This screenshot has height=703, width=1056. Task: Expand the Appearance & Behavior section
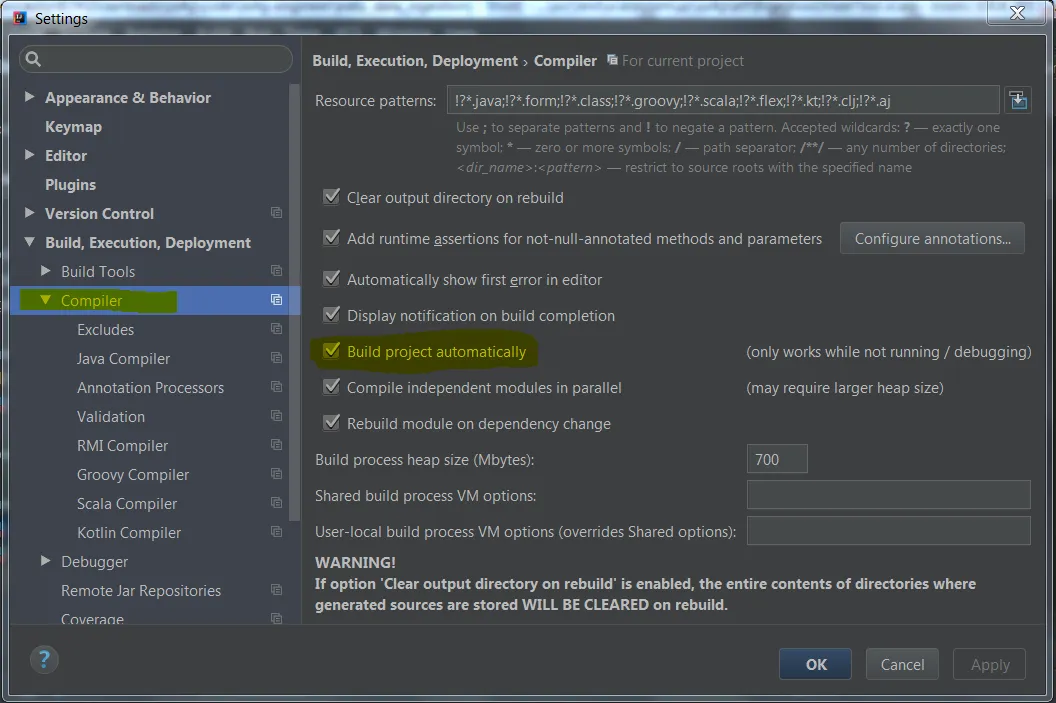pyautogui.click(x=29, y=97)
